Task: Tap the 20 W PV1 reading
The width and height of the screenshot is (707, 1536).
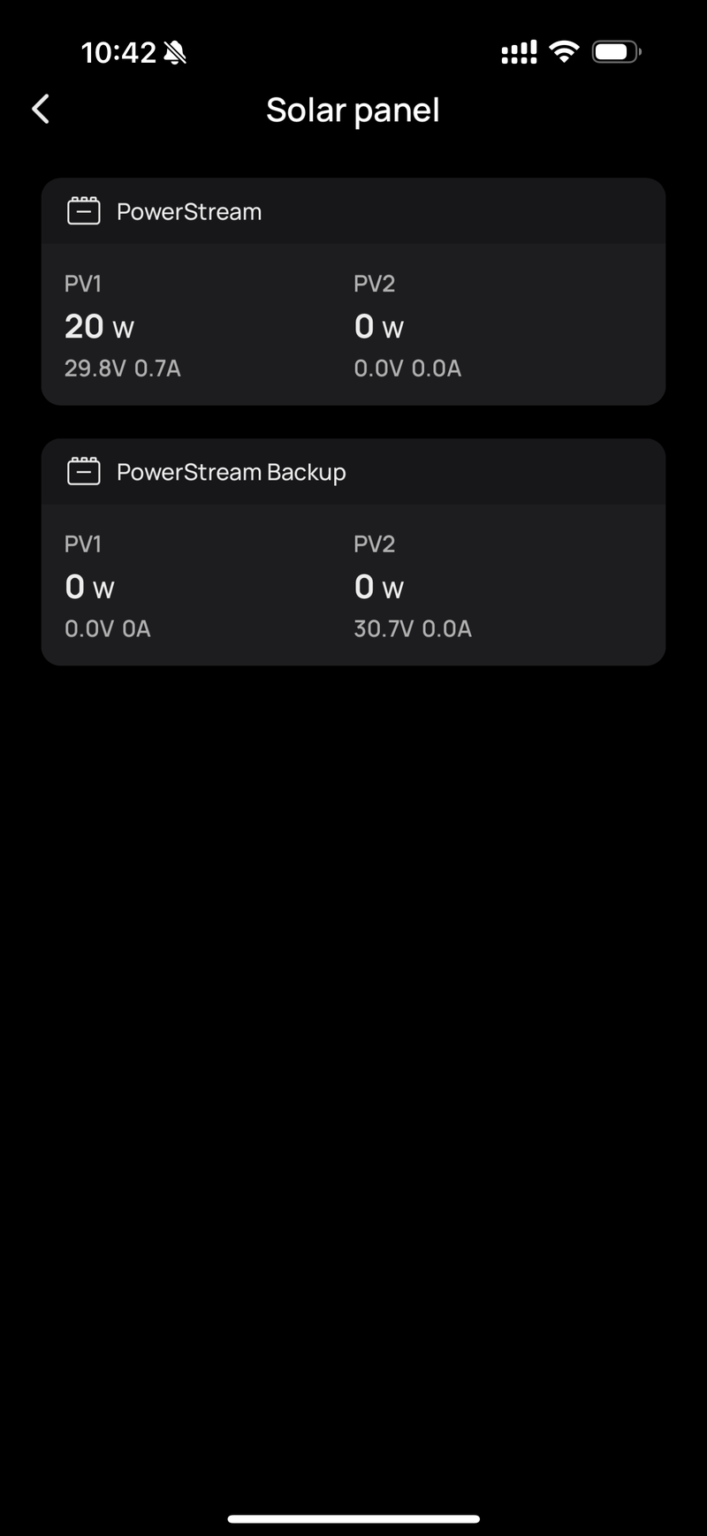Action: click(x=99, y=327)
